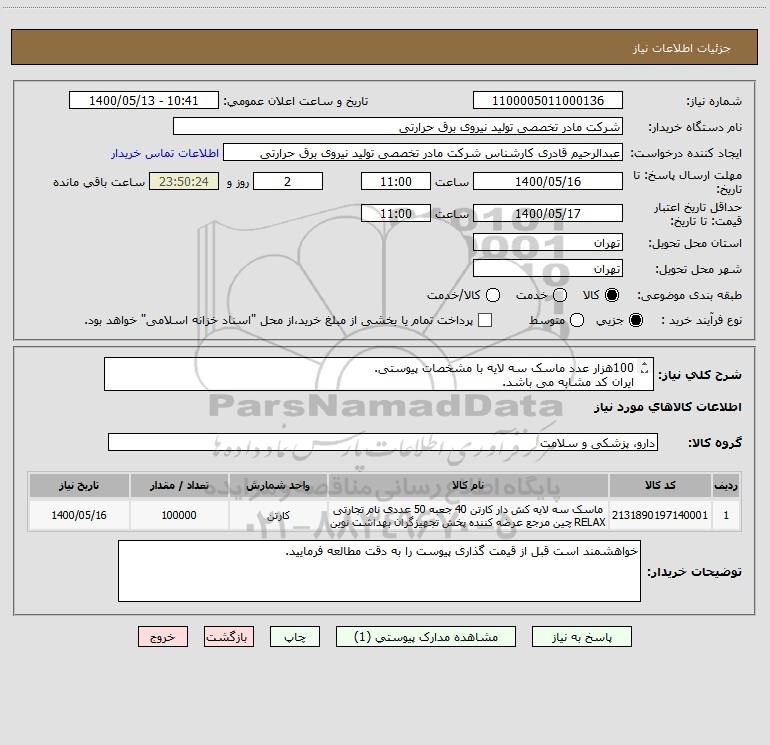
Task: Click the کد کالا column header
Action: coord(660,485)
